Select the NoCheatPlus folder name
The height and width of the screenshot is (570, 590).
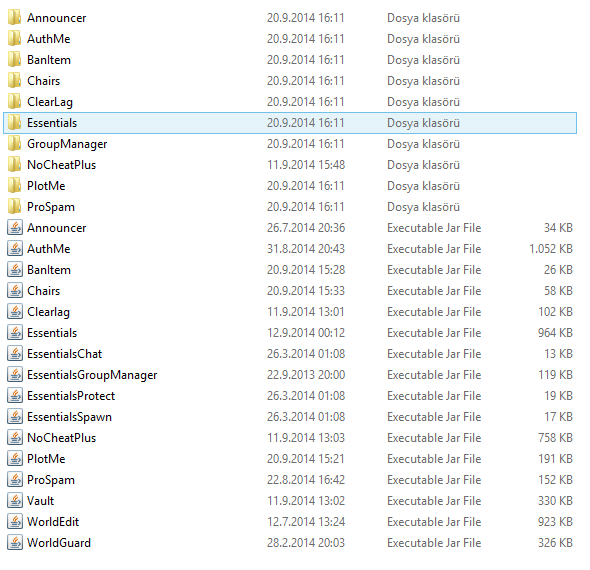62,165
